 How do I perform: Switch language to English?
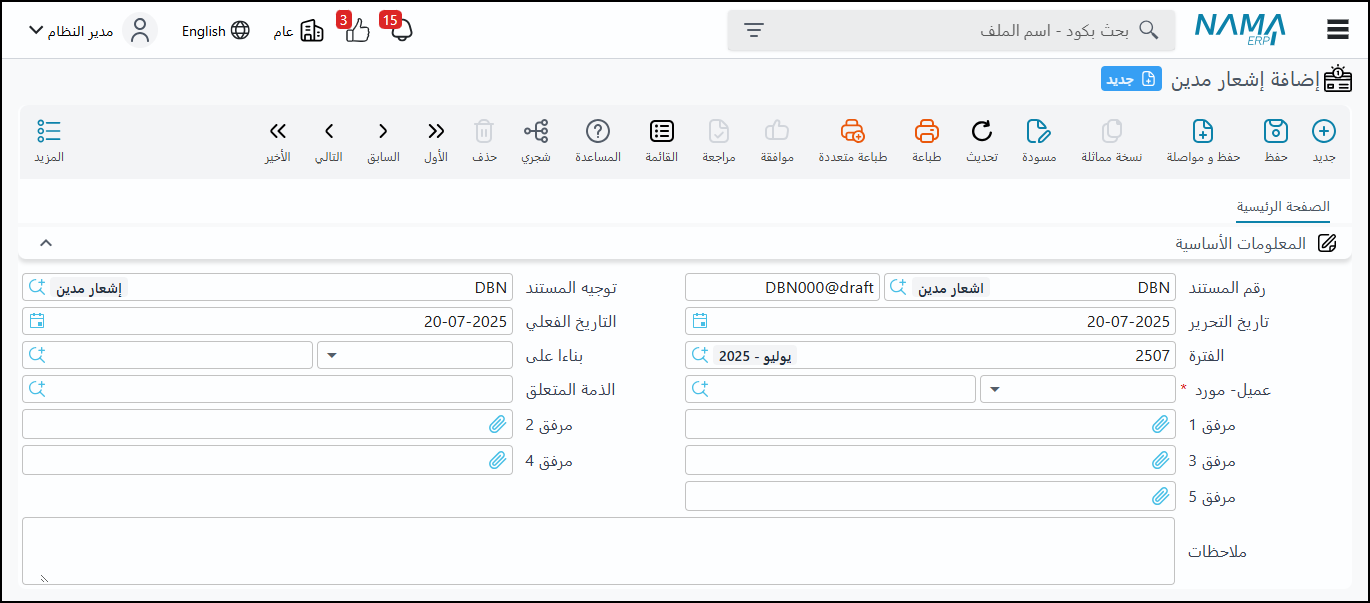(x=215, y=31)
